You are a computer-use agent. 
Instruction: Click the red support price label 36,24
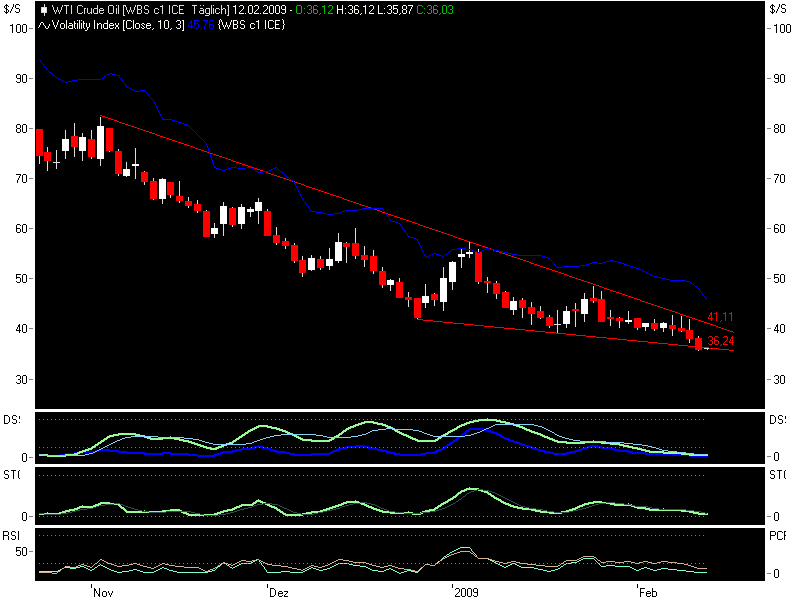click(x=720, y=341)
